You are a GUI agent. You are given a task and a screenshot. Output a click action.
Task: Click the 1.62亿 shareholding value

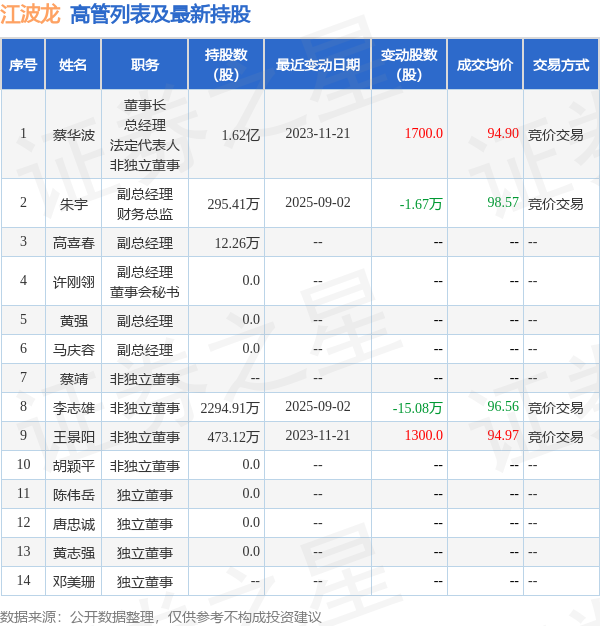(x=241, y=135)
